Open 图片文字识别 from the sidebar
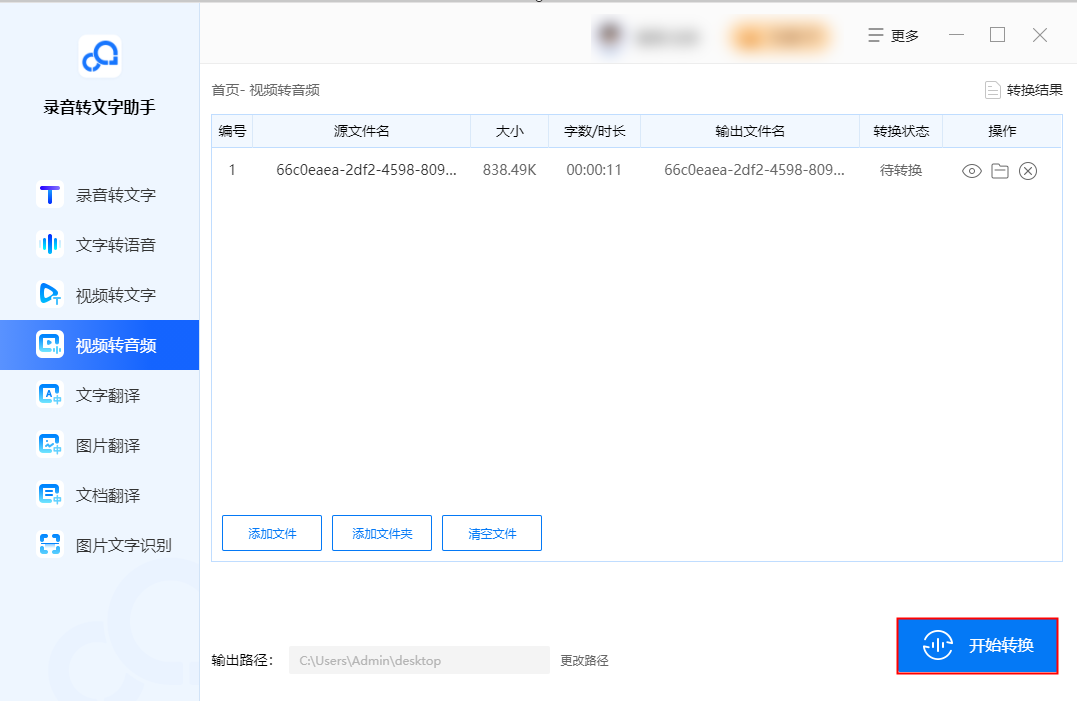 (100, 544)
